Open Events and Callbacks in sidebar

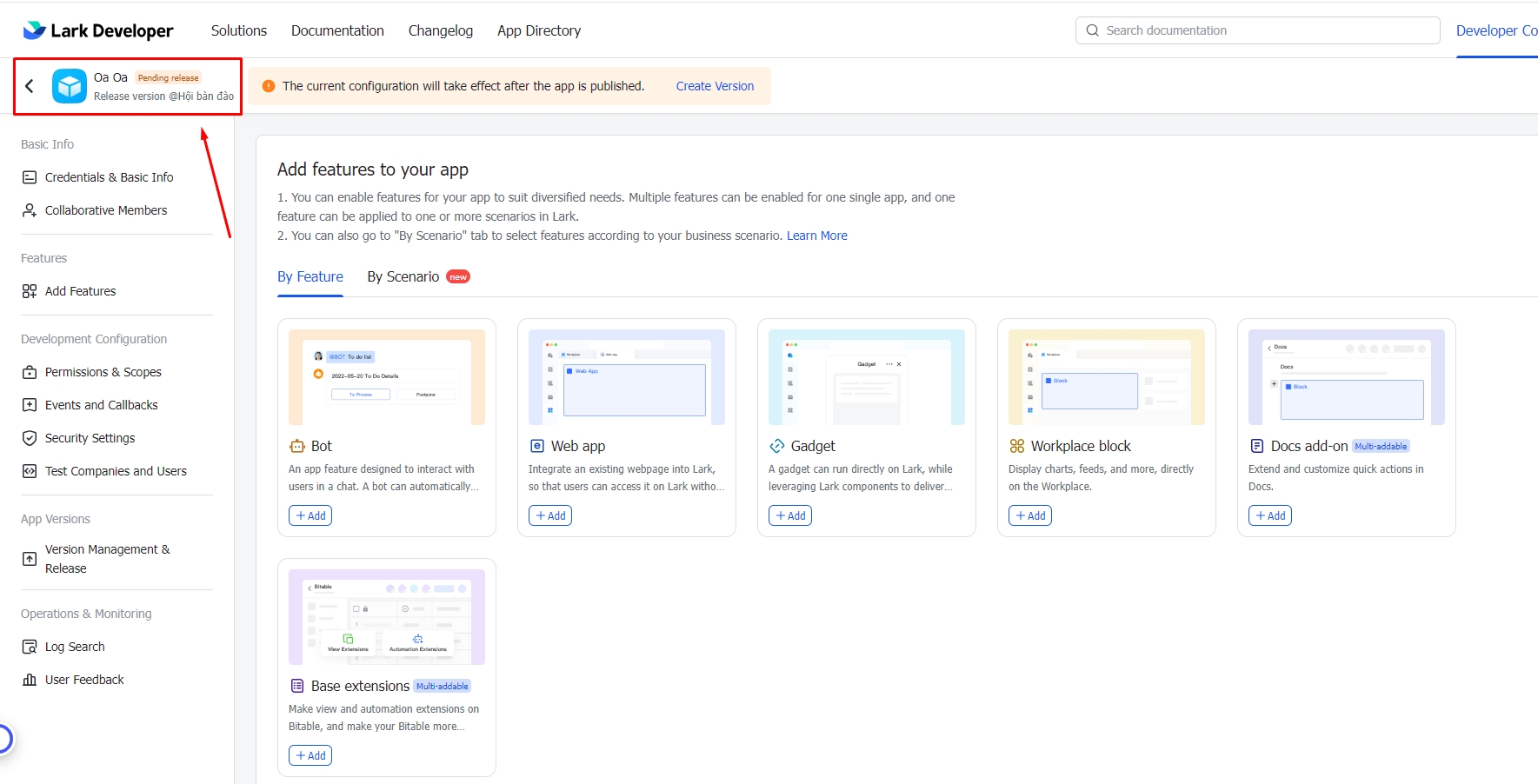pos(101,405)
